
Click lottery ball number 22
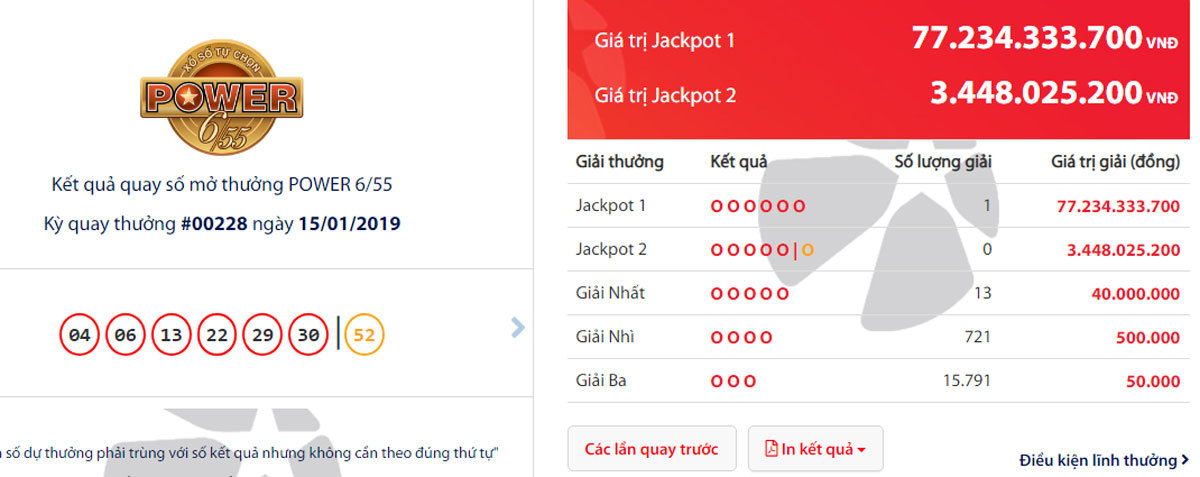(x=217, y=335)
